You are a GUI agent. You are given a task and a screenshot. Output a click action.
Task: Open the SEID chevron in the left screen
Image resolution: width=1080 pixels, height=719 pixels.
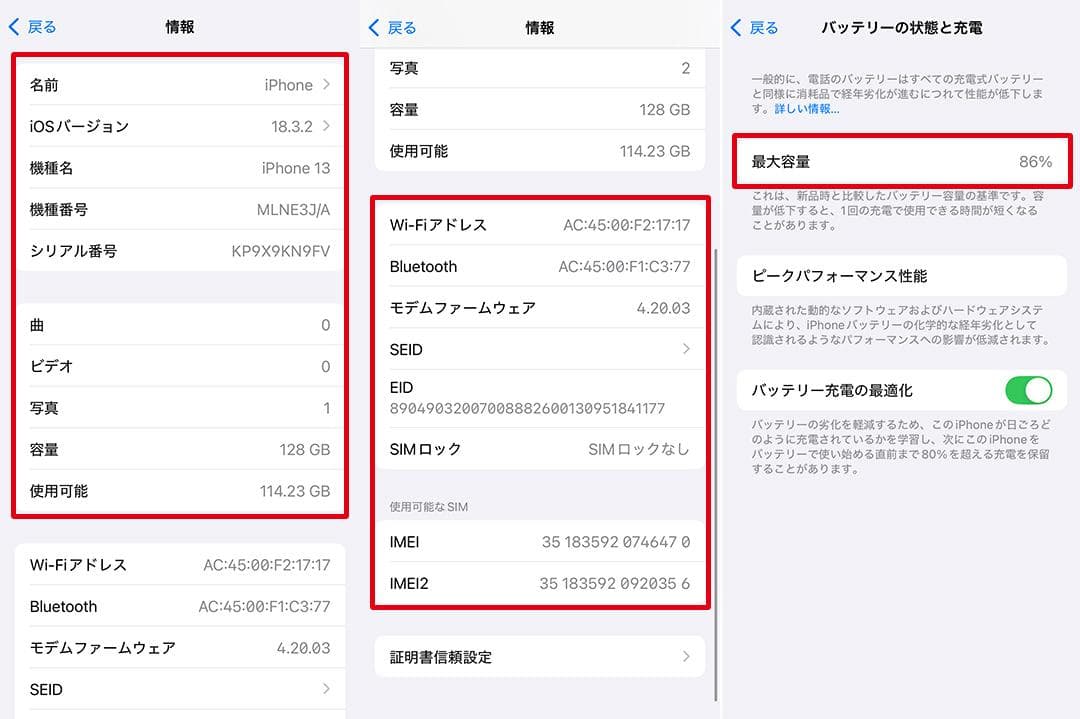coord(326,689)
